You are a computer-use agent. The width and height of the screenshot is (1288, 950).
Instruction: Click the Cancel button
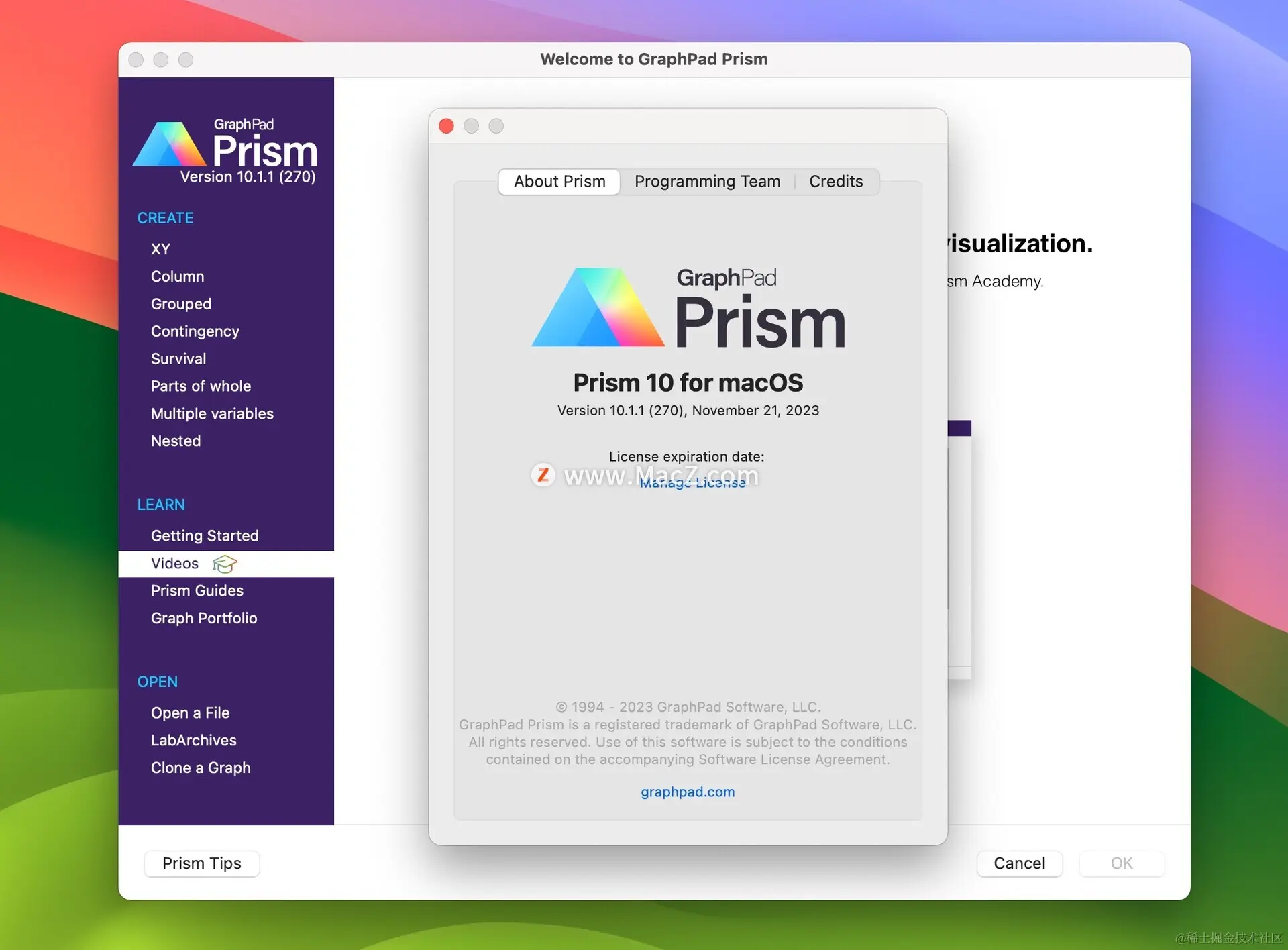(1019, 863)
